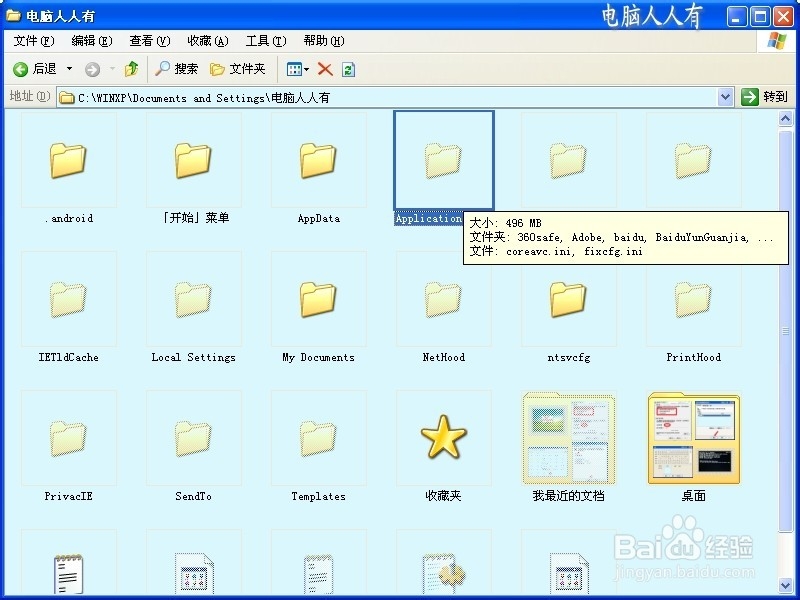Expand the address bar dropdown arrow
The height and width of the screenshot is (600, 800).
pyautogui.click(x=726, y=97)
